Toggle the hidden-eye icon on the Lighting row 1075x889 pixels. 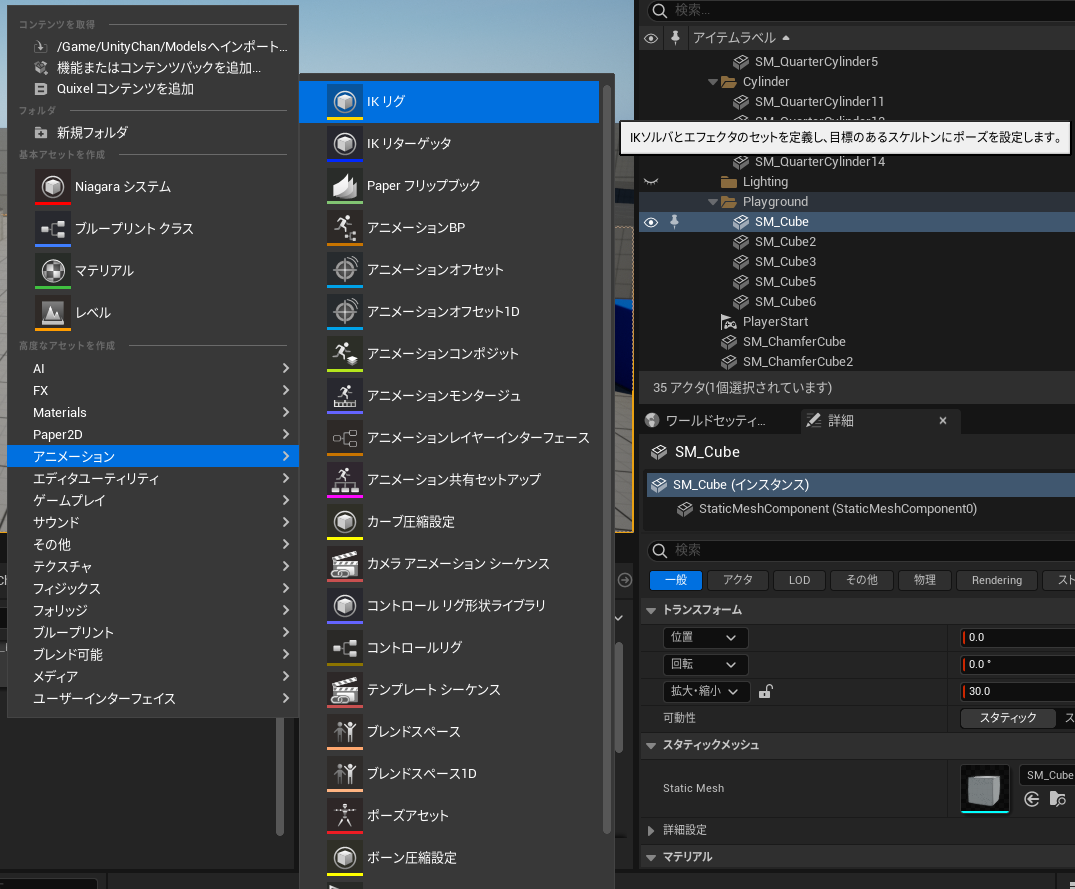[651, 182]
